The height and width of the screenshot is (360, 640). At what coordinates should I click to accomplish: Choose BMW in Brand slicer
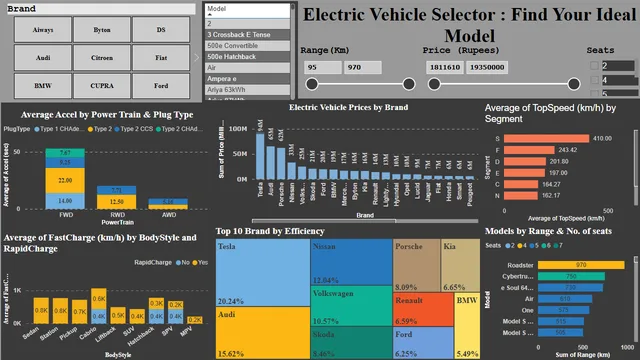point(43,86)
